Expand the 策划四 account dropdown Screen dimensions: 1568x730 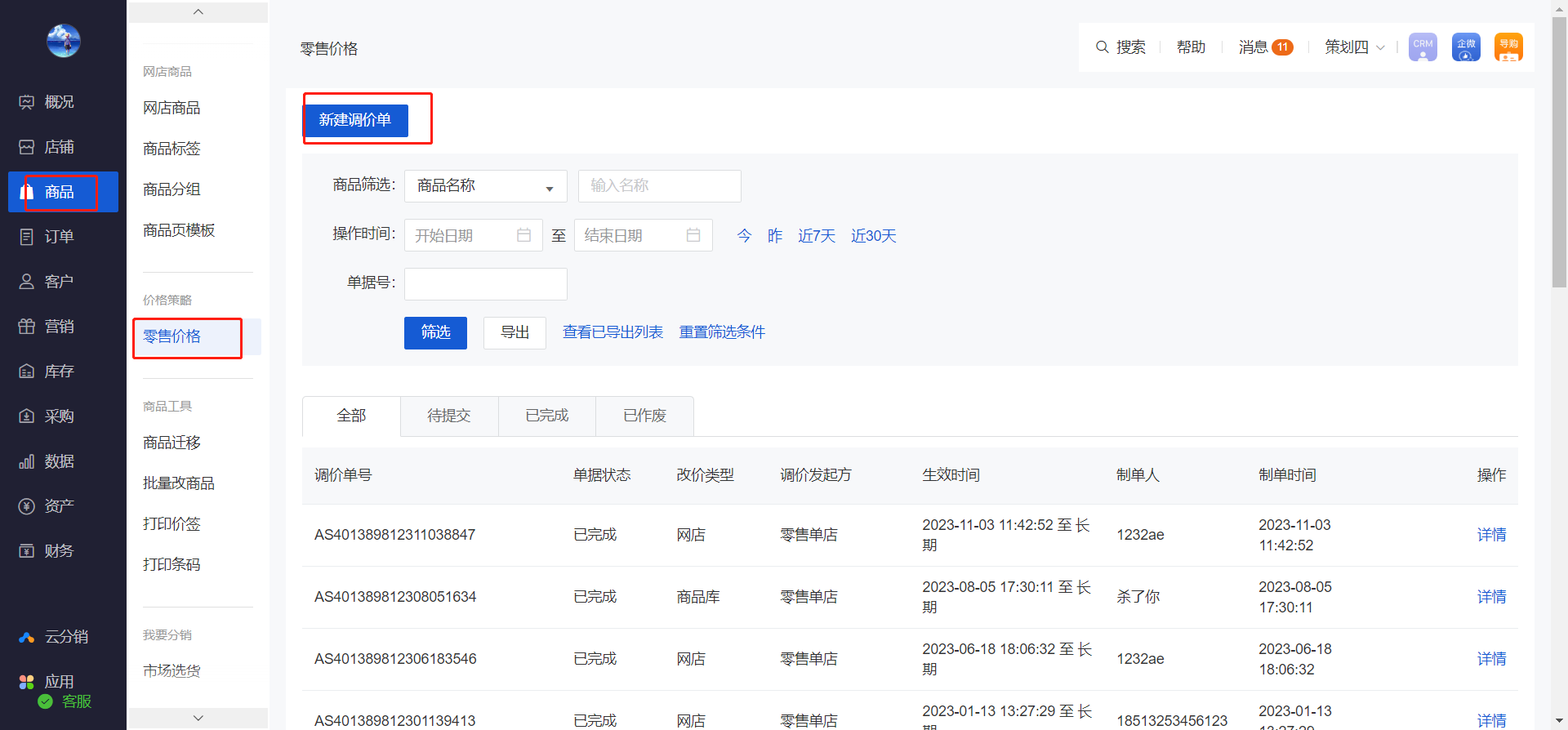1355,47
